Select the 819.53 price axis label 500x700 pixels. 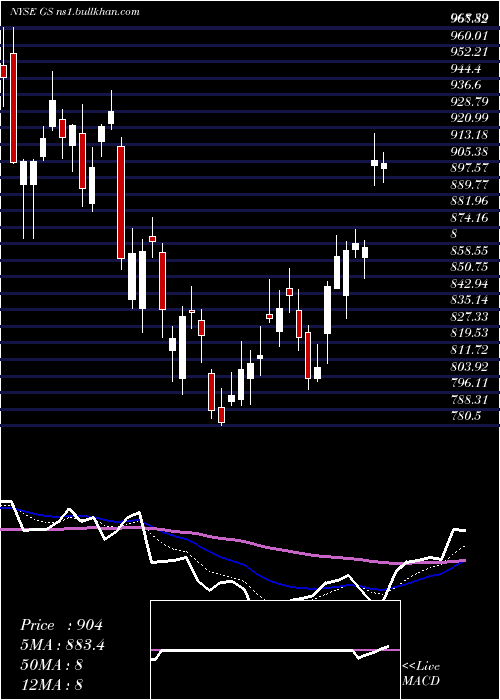(x=469, y=333)
